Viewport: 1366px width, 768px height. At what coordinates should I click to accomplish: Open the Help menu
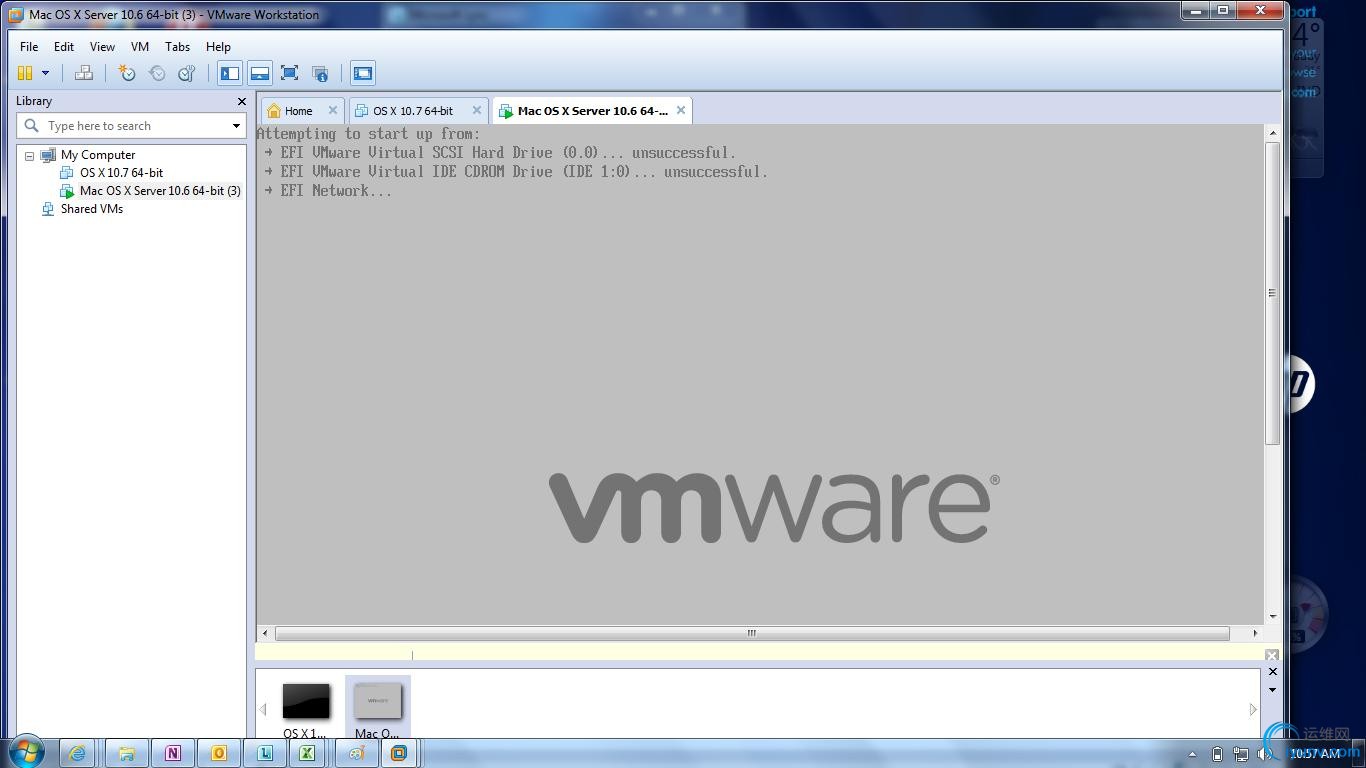coord(218,47)
